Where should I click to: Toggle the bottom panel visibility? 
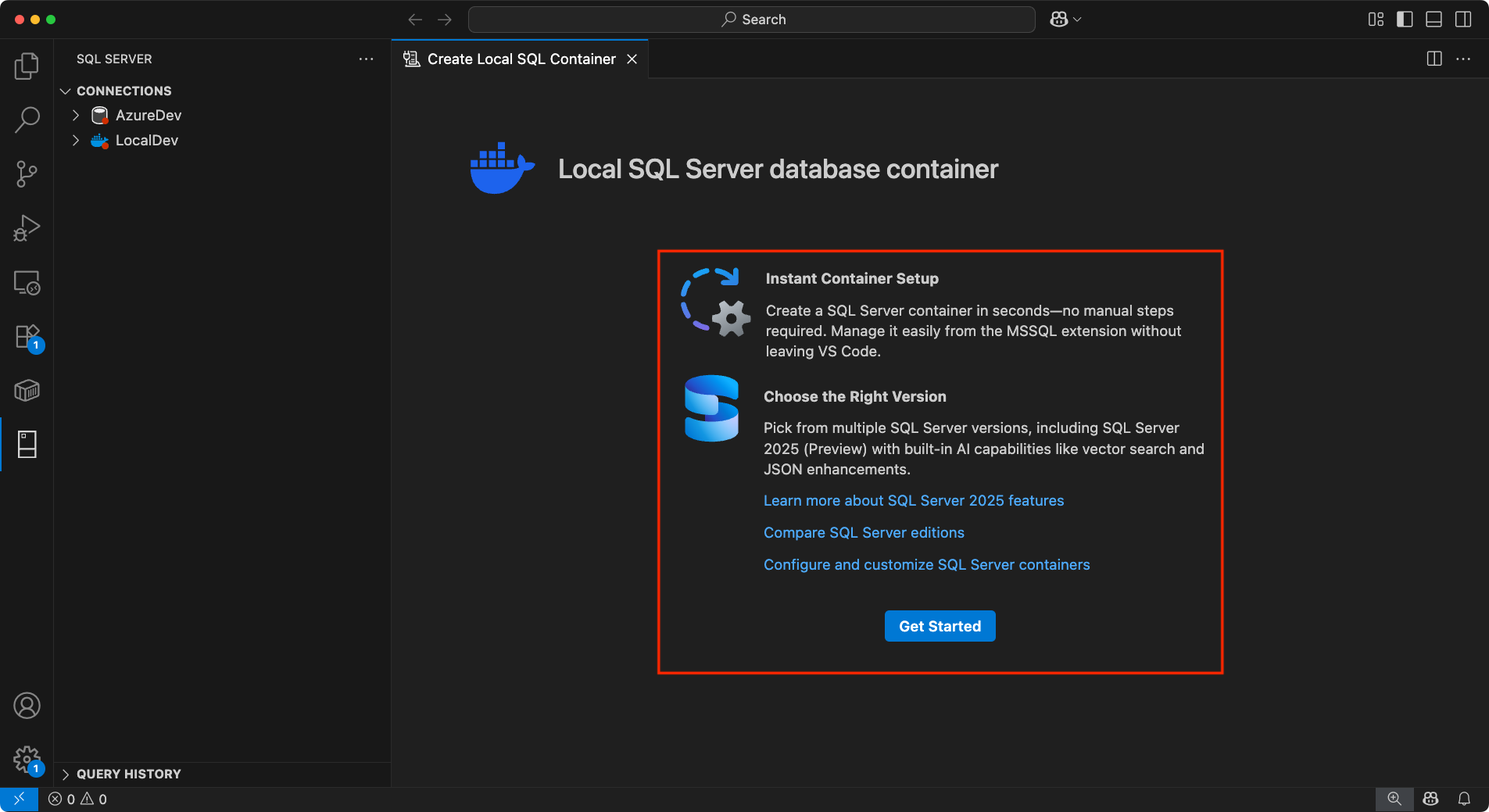pyautogui.click(x=1434, y=19)
